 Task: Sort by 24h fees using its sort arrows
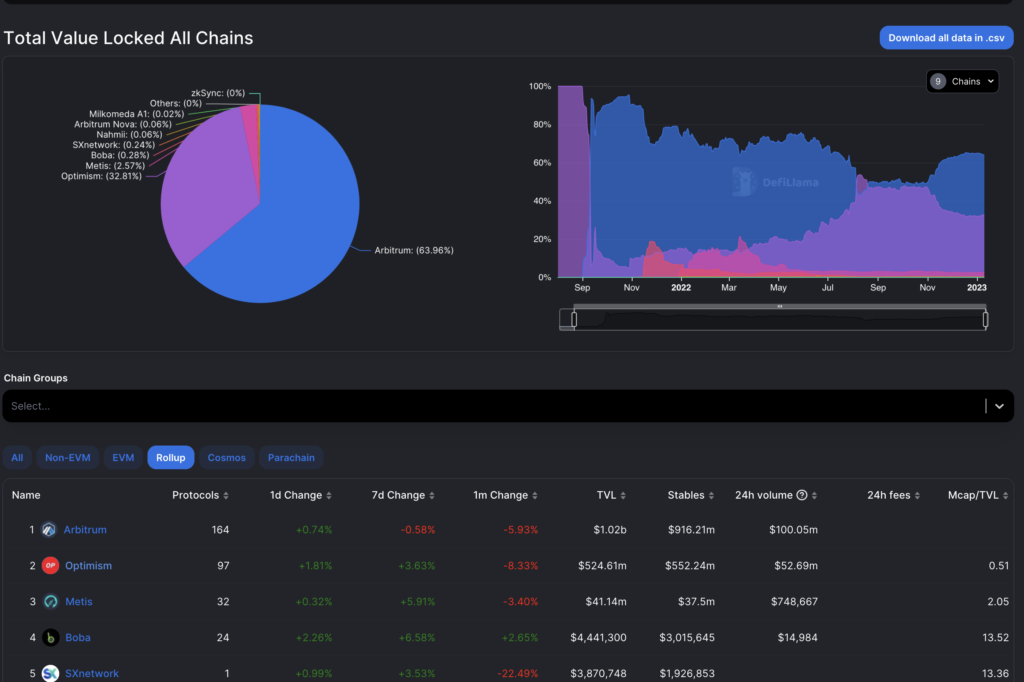(x=918, y=496)
